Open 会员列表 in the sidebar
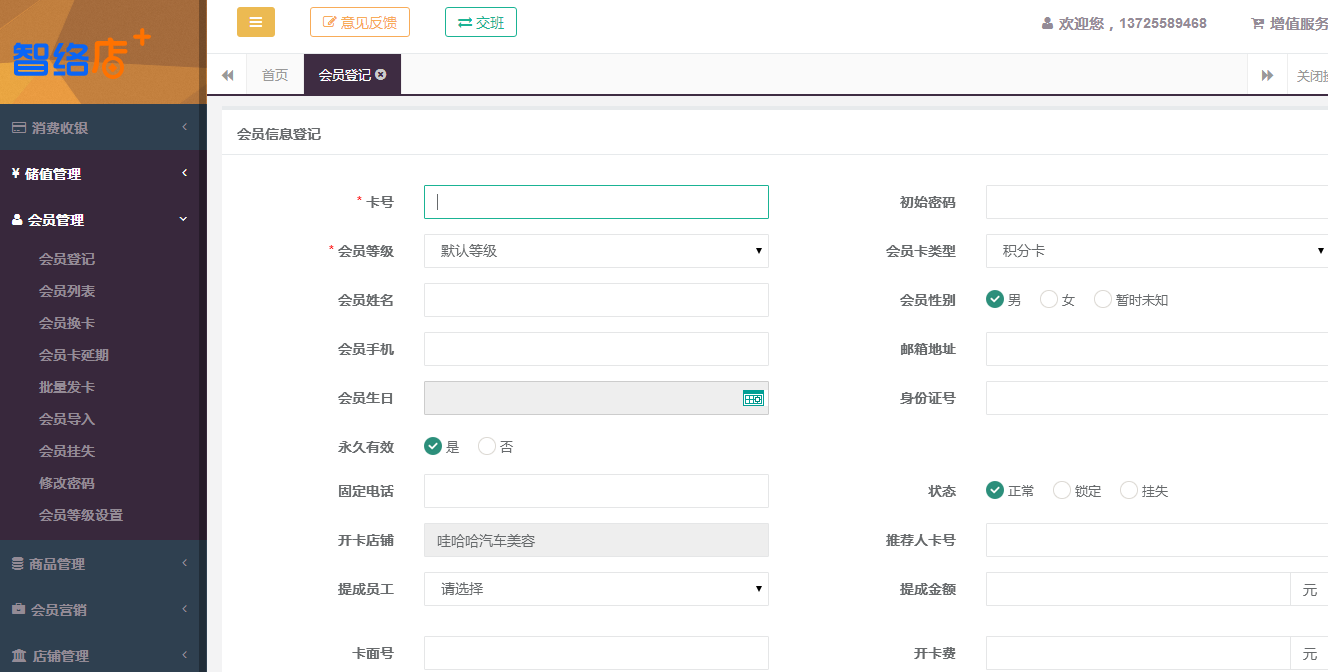1328x672 pixels. (67, 291)
